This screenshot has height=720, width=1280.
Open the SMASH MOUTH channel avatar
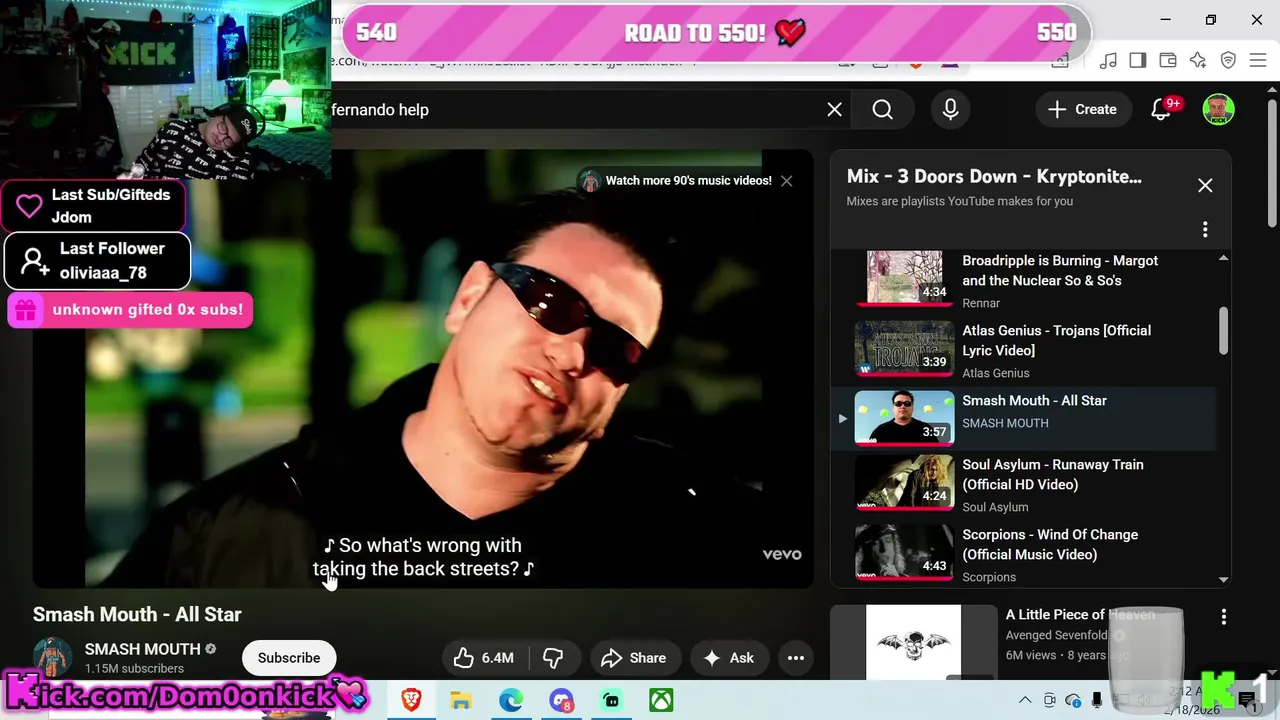click(x=53, y=657)
